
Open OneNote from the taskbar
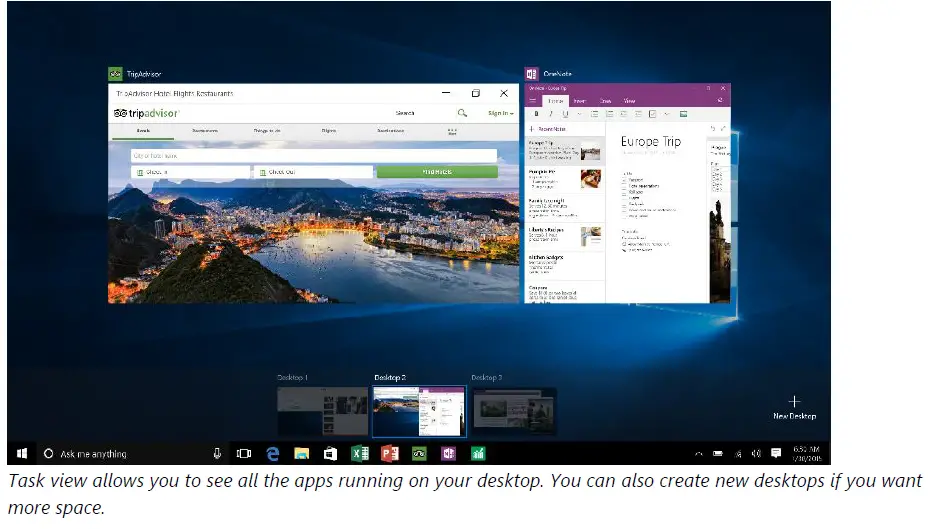point(449,454)
